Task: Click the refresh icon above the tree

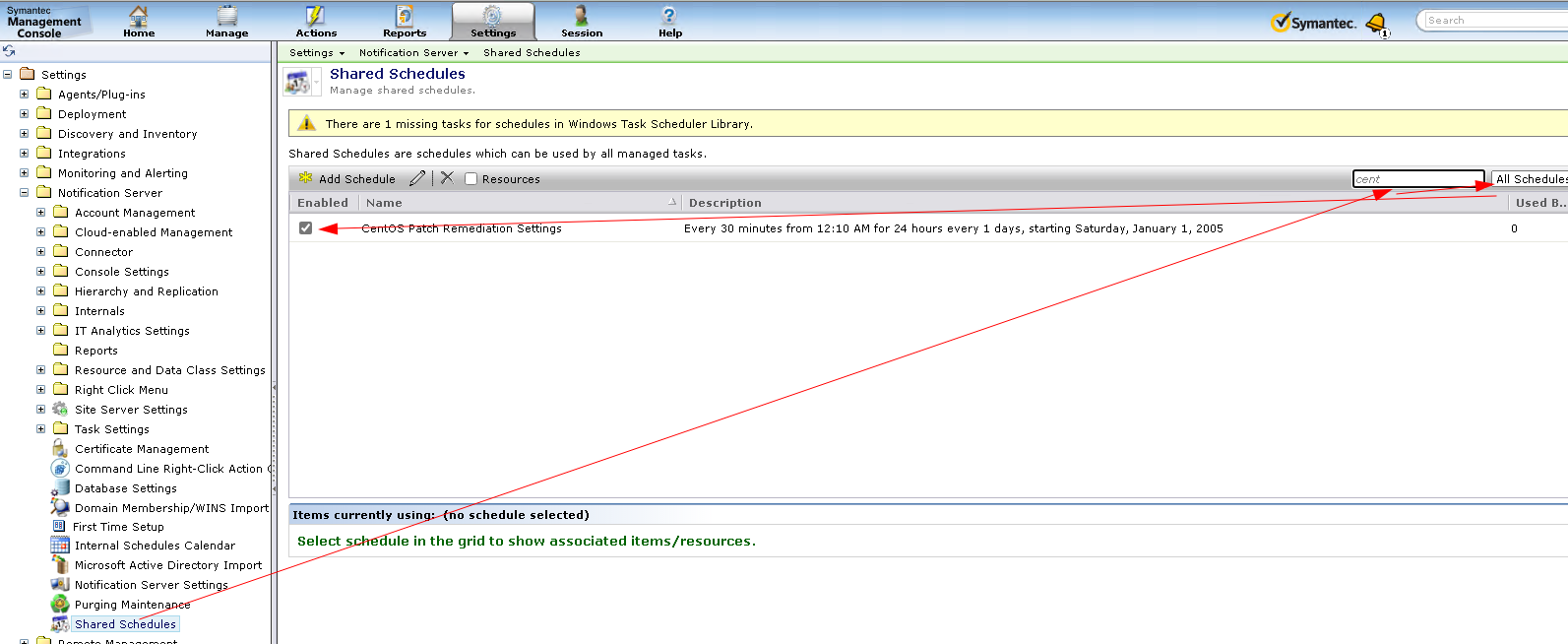Action: tap(9, 51)
